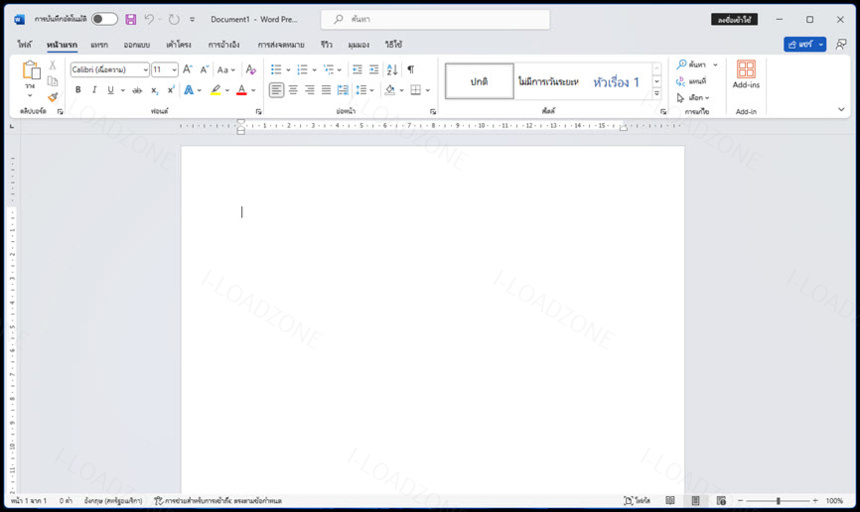
Task: Click the Multilevel list icon
Action: click(329, 70)
